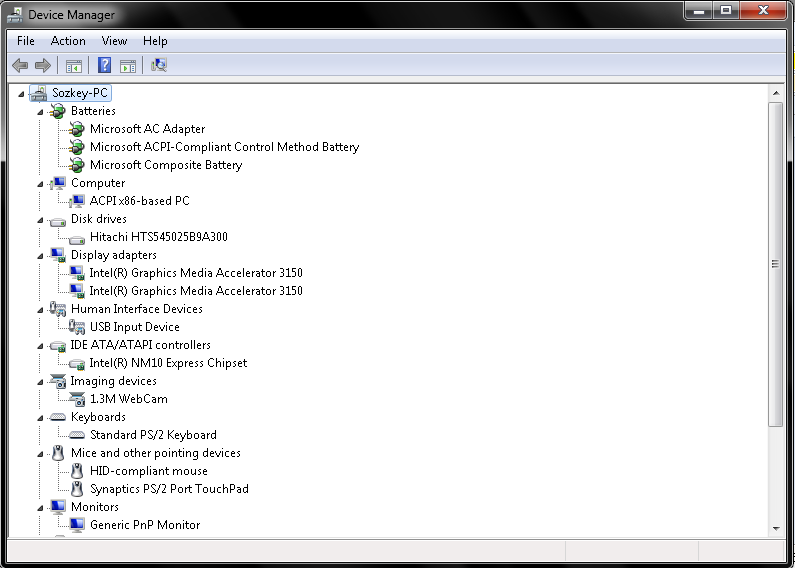Select the Hitachi HTS545025B9A300 entry

click(x=159, y=237)
